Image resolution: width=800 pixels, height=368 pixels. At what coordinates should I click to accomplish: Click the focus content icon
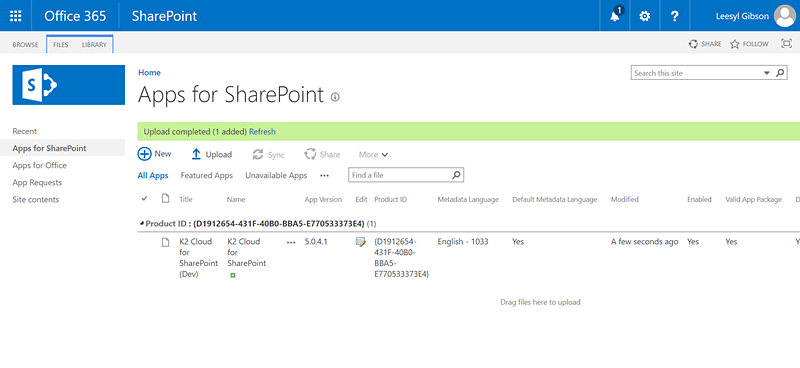[x=786, y=44]
